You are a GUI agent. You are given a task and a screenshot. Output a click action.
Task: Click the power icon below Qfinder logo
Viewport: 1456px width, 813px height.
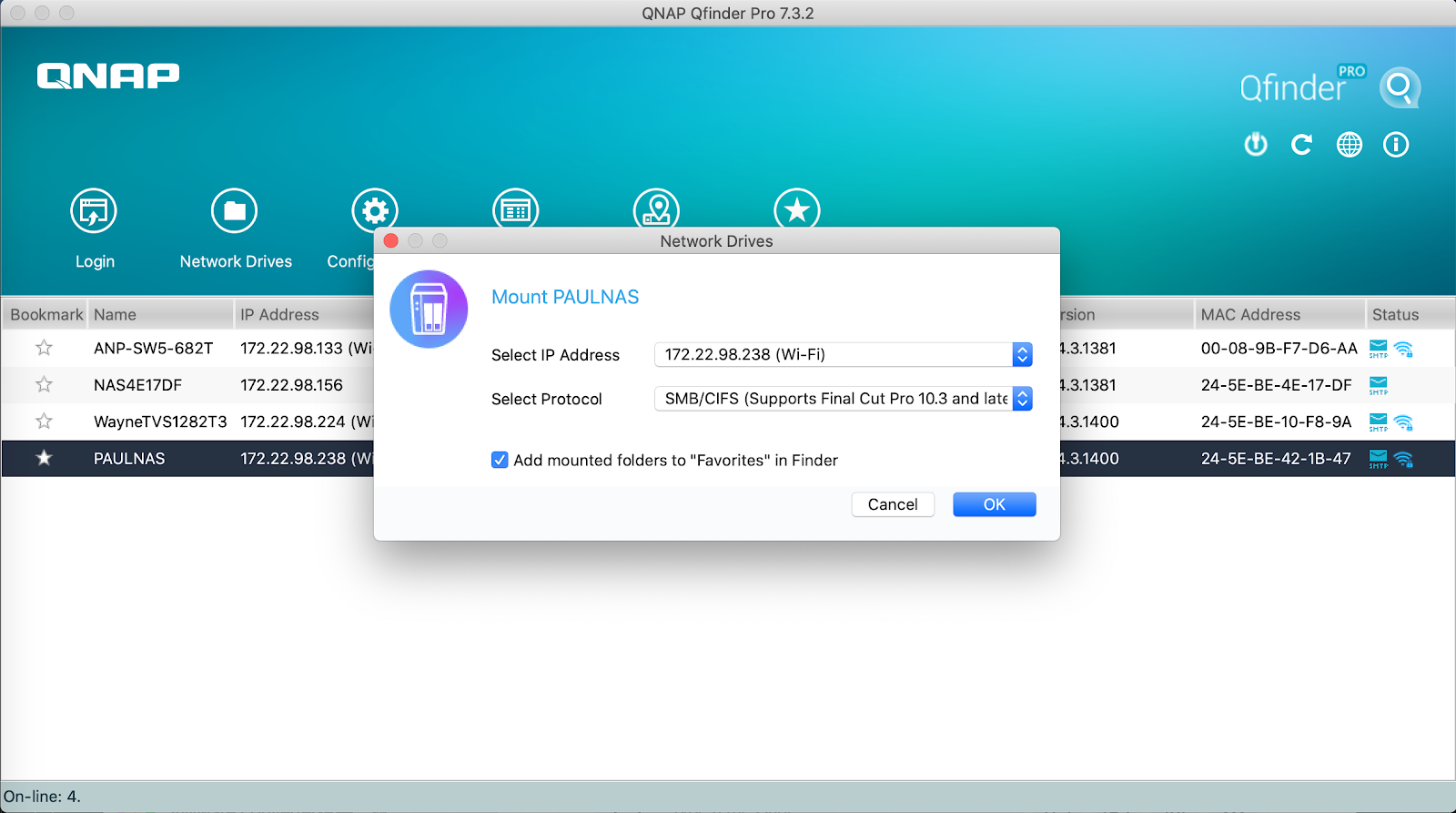1256,144
